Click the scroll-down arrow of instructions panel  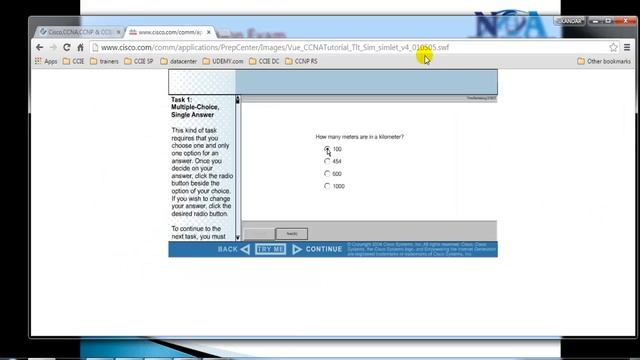(x=238, y=238)
